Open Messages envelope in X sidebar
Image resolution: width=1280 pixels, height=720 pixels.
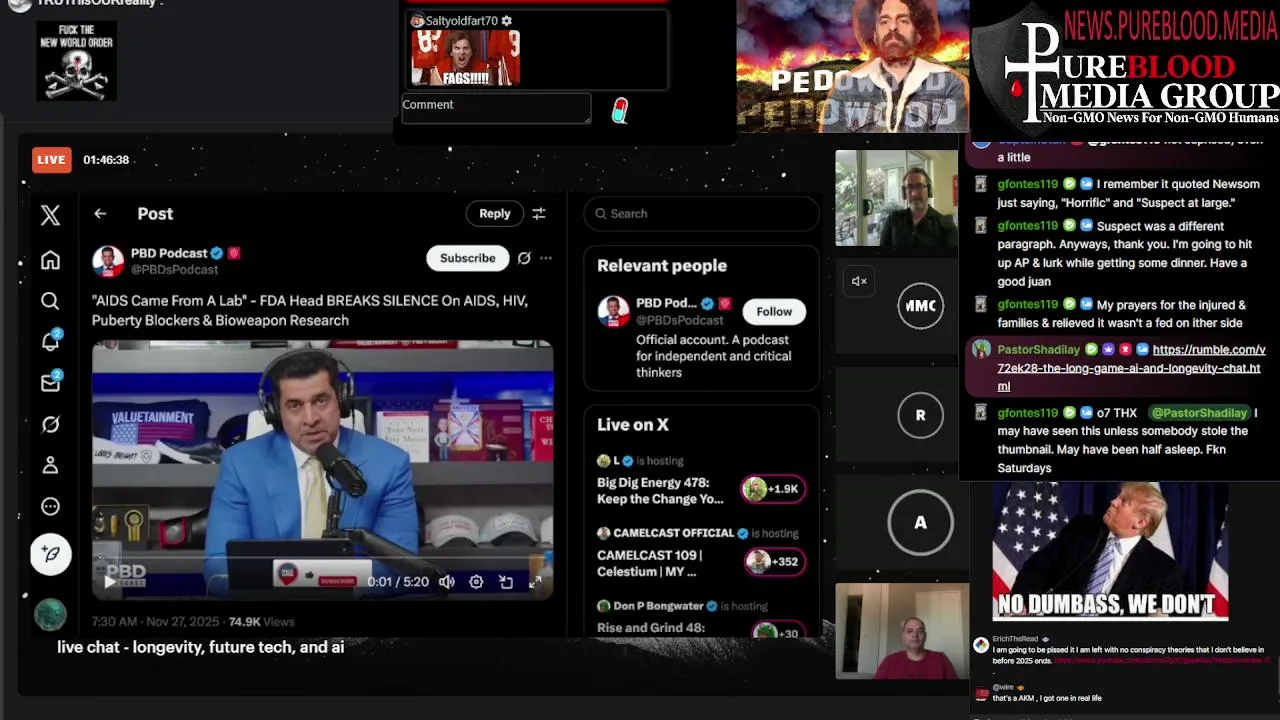[x=50, y=383]
